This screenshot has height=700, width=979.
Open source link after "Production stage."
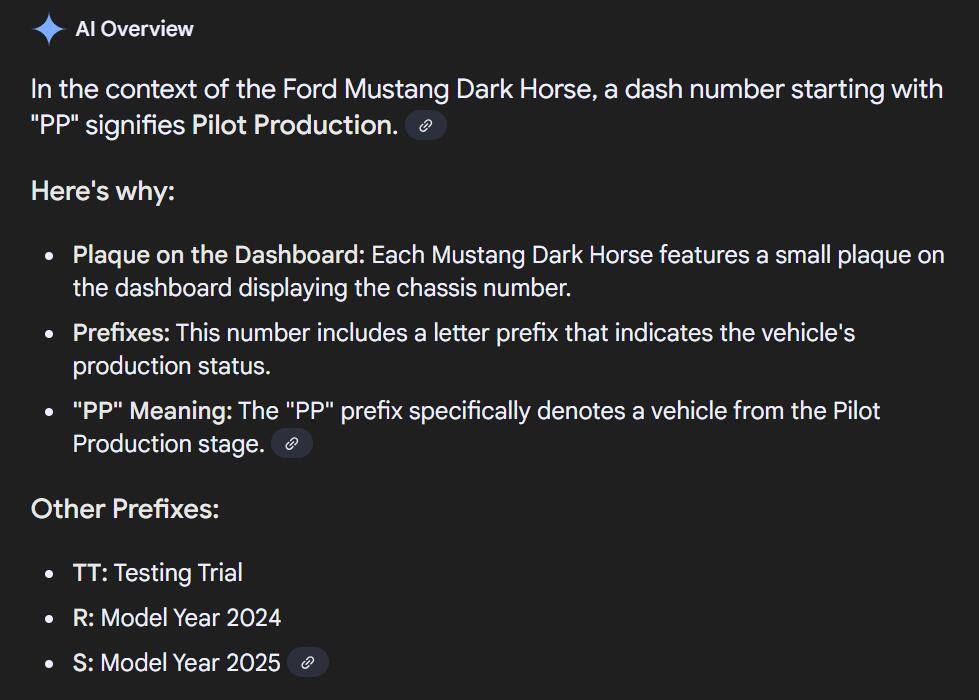point(292,444)
